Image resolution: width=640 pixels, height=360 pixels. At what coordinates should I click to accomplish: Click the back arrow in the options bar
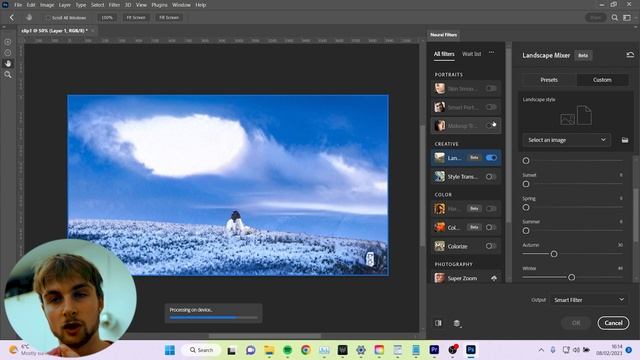tap(12, 18)
